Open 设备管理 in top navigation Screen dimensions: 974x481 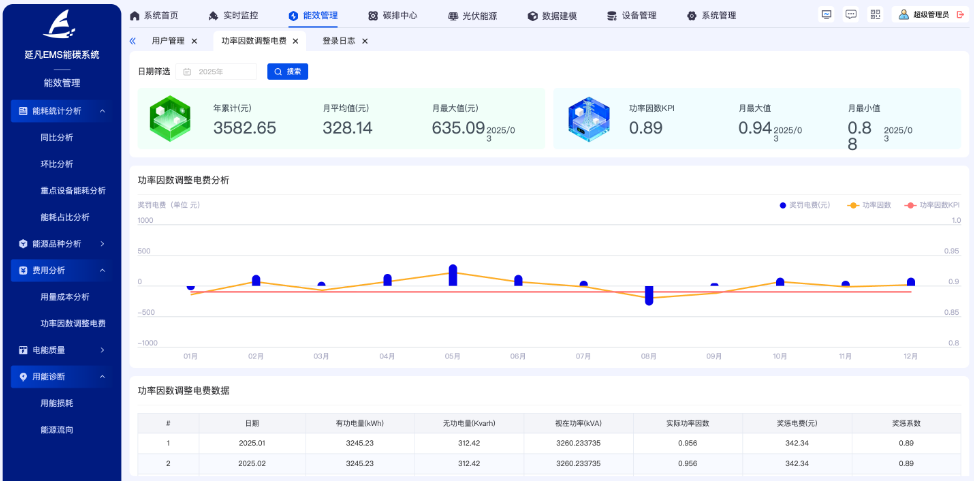pyautogui.click(x=638, y=16)
